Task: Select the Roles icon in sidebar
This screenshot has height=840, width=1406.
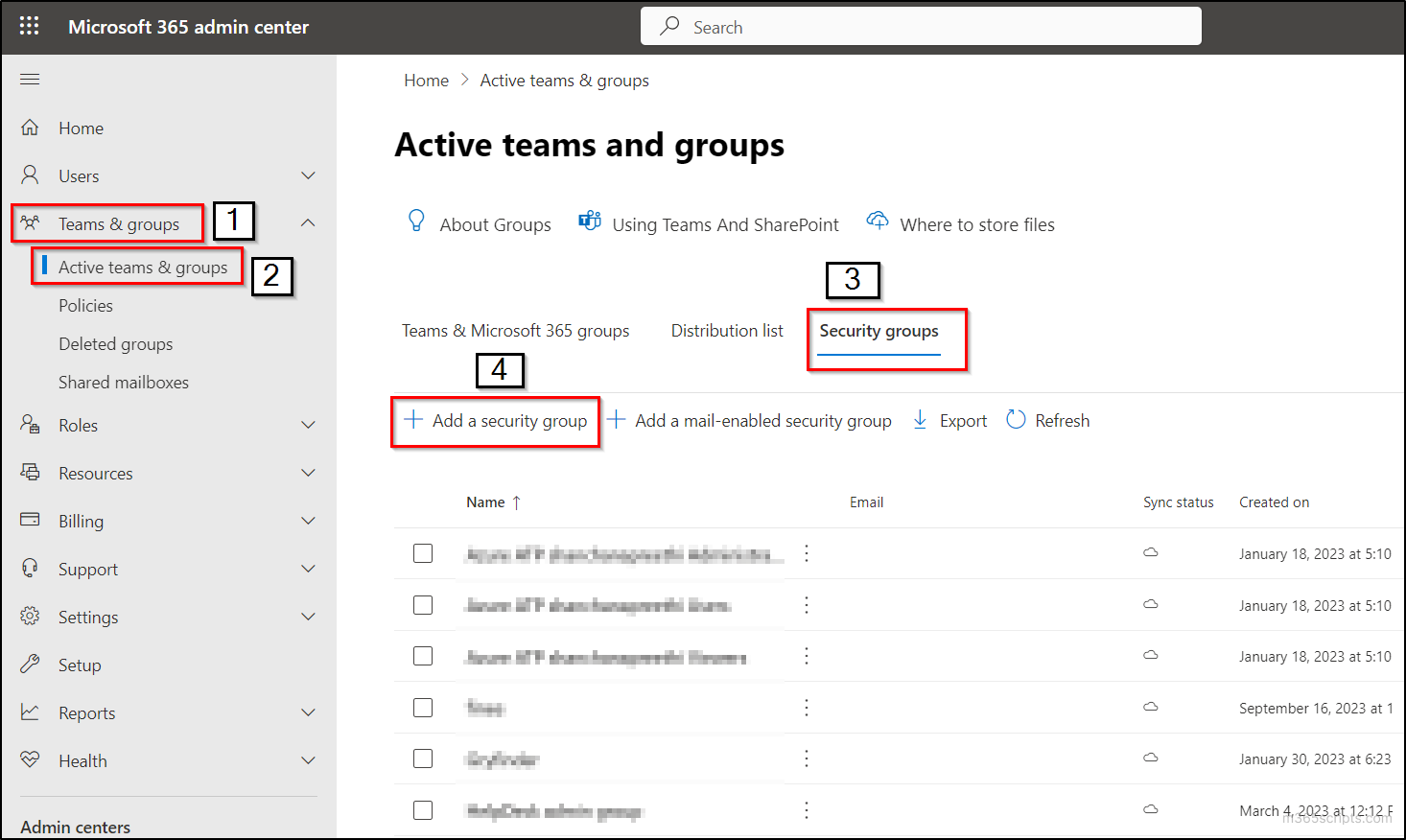Action: (x=30, y=425)
